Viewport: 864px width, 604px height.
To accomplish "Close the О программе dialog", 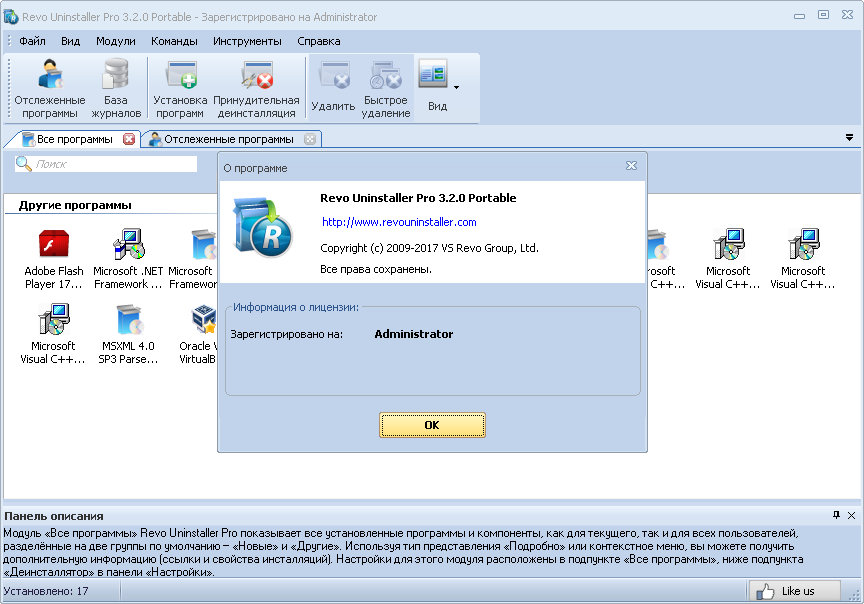I will click(631, 166).
